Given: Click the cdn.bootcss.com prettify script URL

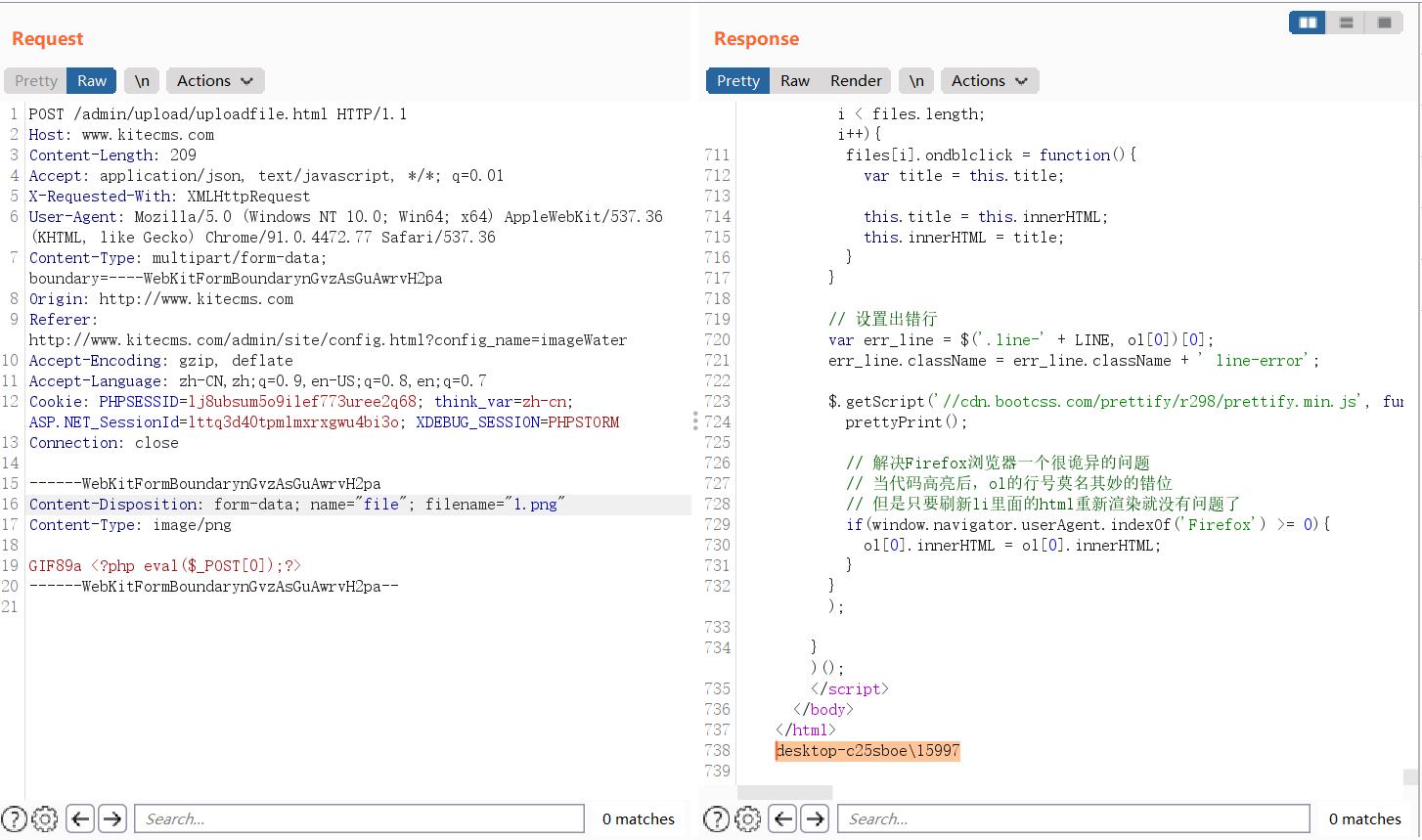Looking at the screenshot, I should [x=1151, y=401].
